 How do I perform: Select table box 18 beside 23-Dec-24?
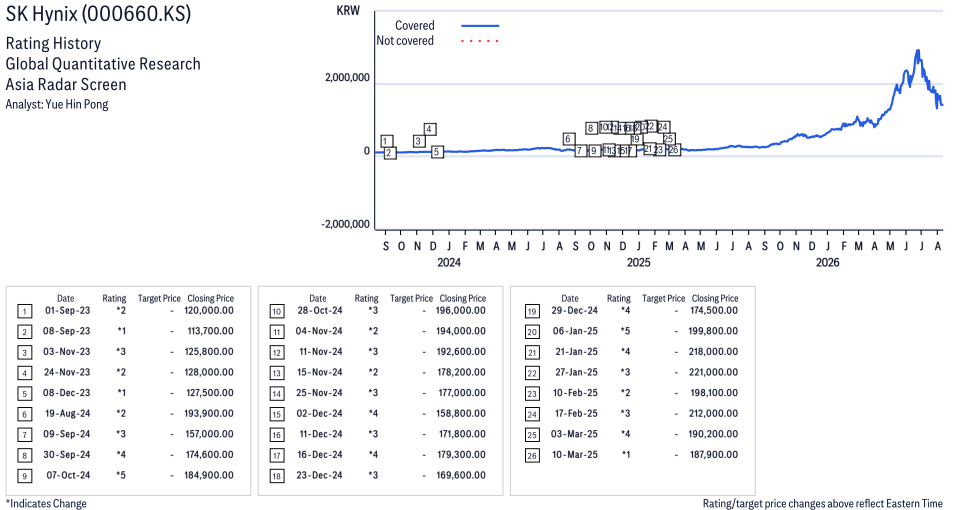pyautogui.click(x=277, y=476)
